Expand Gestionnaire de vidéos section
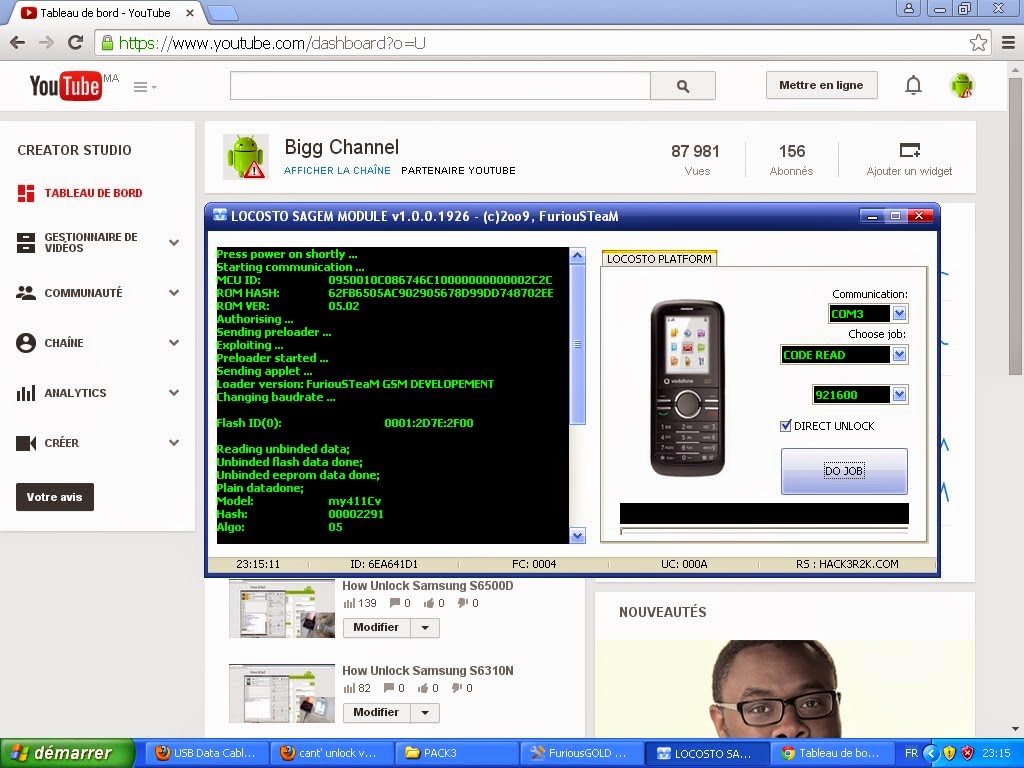 [174, 242]
